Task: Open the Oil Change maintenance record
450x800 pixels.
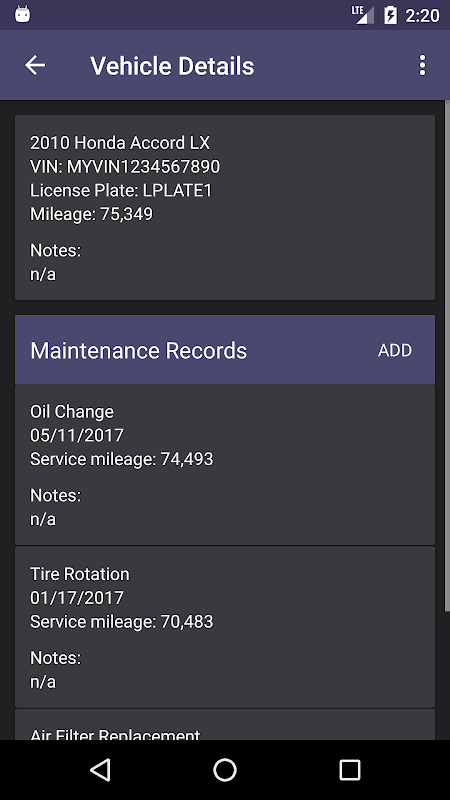Action: [x=225, y=465]
